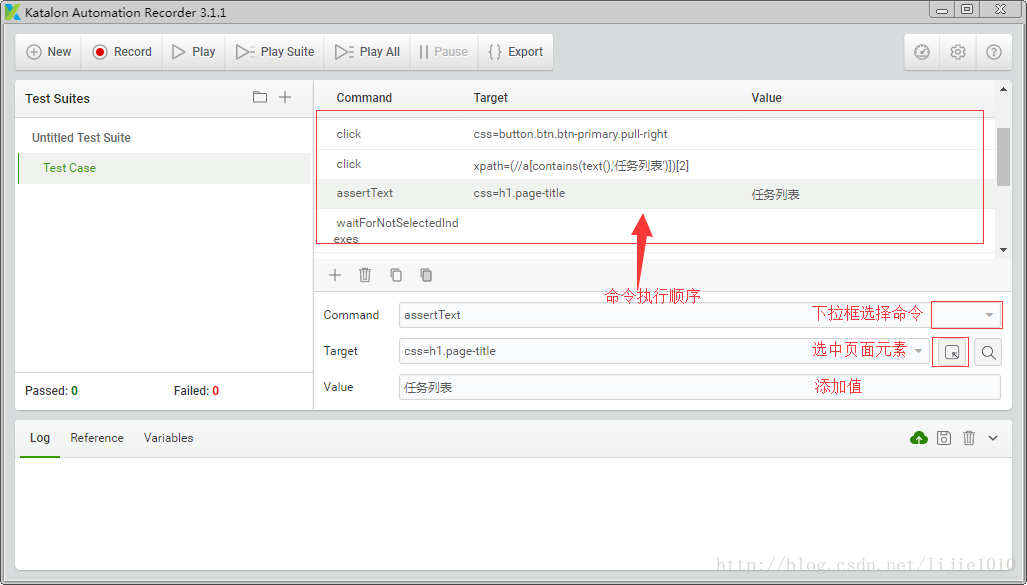Viewport: 1027px width, 585px height.
Task: Select the click css=button.btn.btn-primary.pull-right row
Action: pos(656,134)
